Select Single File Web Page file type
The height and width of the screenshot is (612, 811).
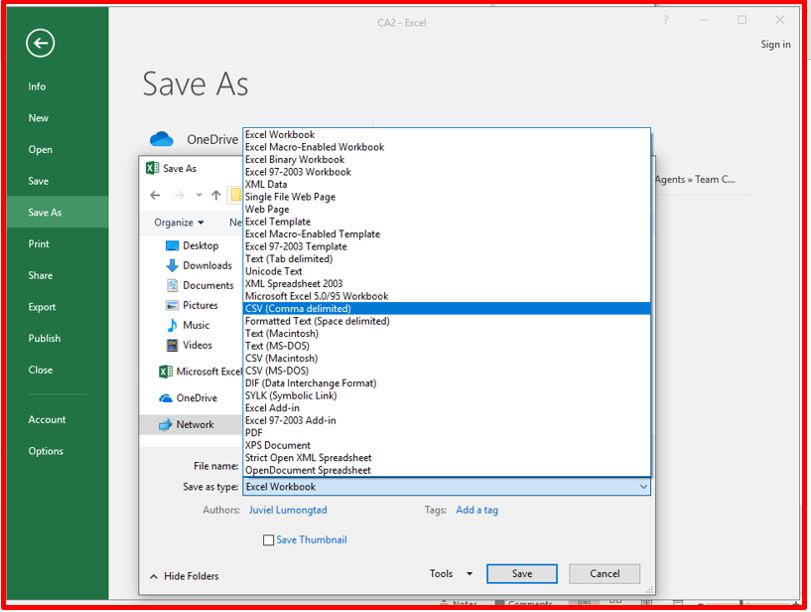tap(447, 197)
